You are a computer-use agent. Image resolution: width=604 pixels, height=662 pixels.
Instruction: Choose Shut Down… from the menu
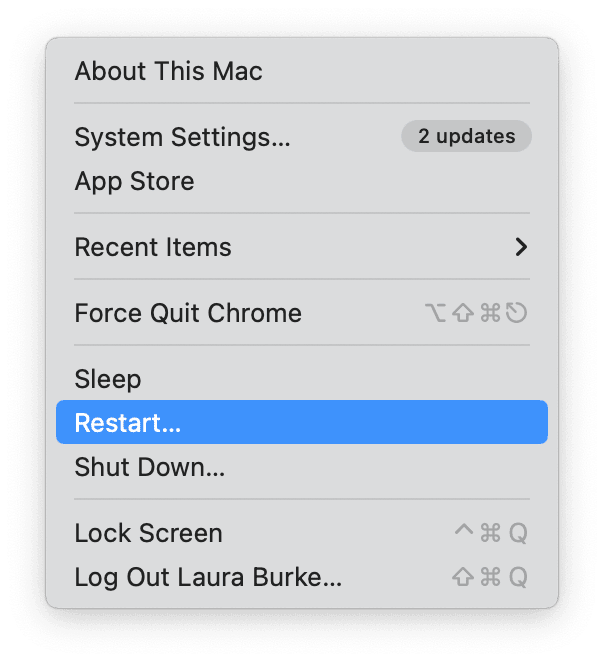click(149, 467)
